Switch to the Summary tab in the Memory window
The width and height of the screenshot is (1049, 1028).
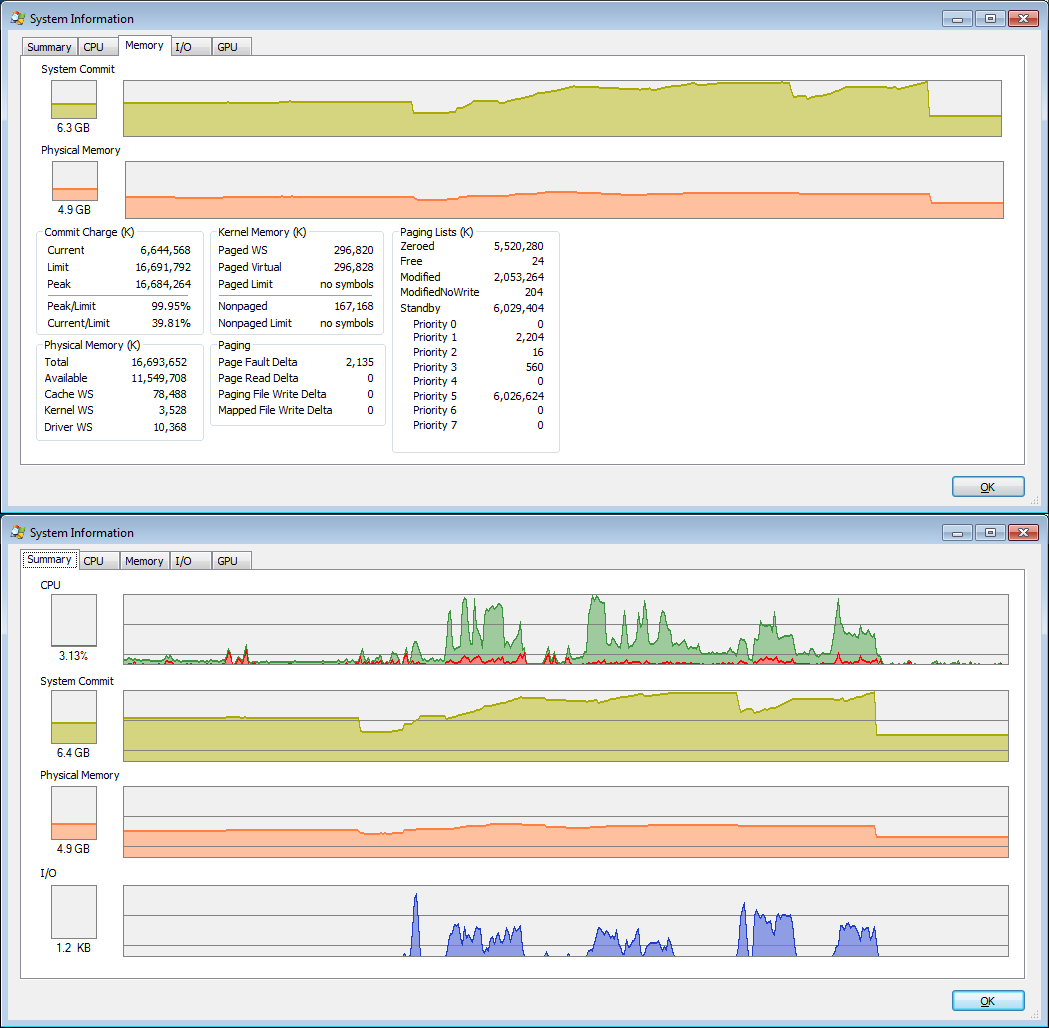[49, 47]
